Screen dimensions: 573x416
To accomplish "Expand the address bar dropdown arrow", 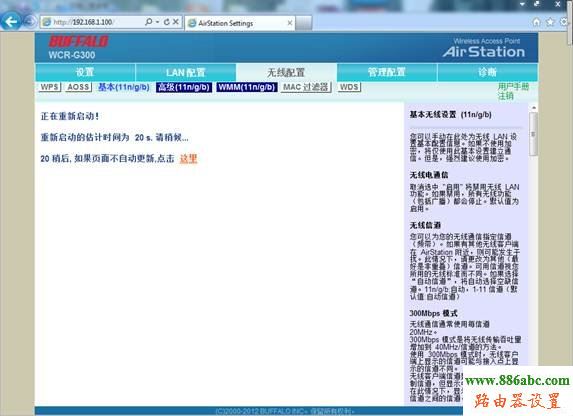I will (x=158, y=22).
